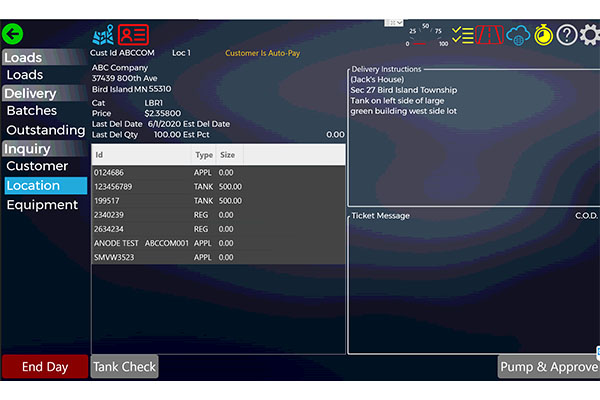The image size is (600, 400).
Task: Go to the Customer inquiry item
Action: tap(37, 166)
